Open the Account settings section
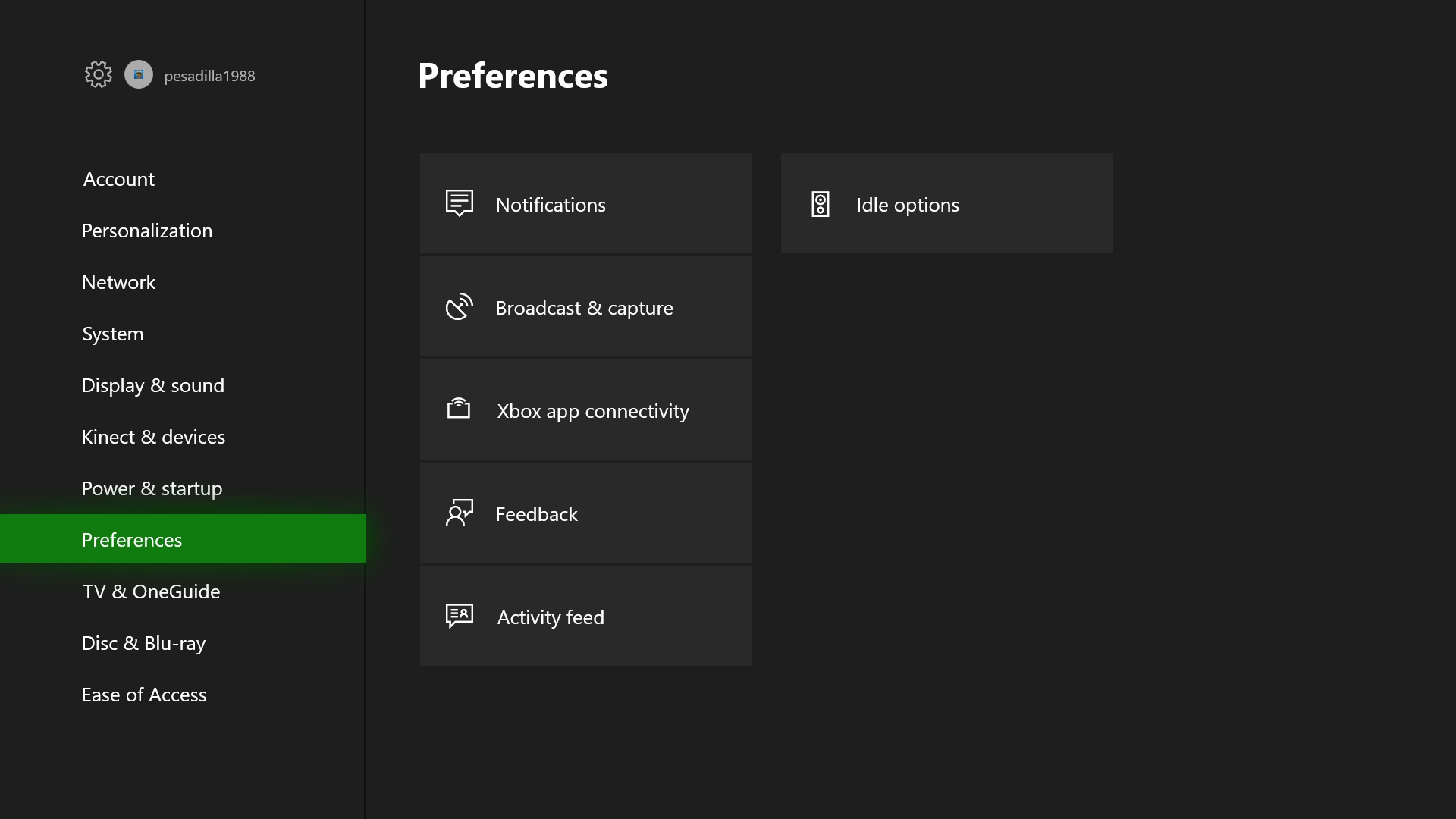The width and height of the screenshot is (1456, 819). click(119, 179)
